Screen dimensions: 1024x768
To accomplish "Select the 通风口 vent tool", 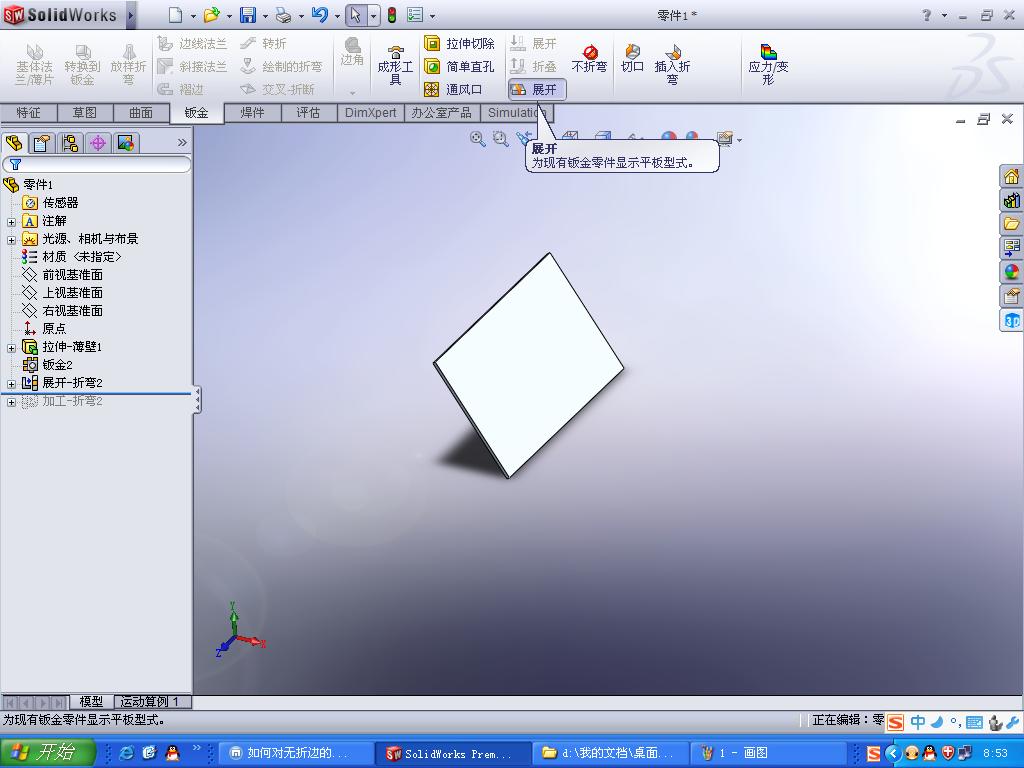I will click(x=454, y=89).
